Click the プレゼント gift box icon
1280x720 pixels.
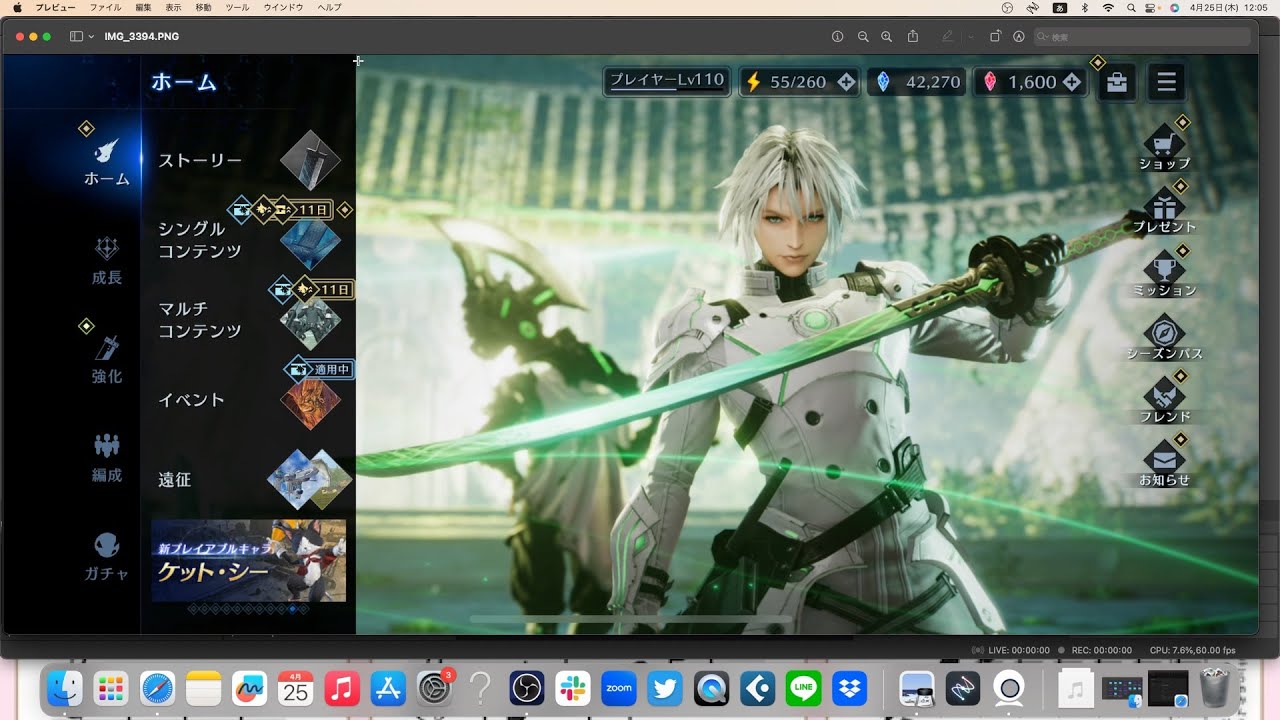(x=1164, y=206)
